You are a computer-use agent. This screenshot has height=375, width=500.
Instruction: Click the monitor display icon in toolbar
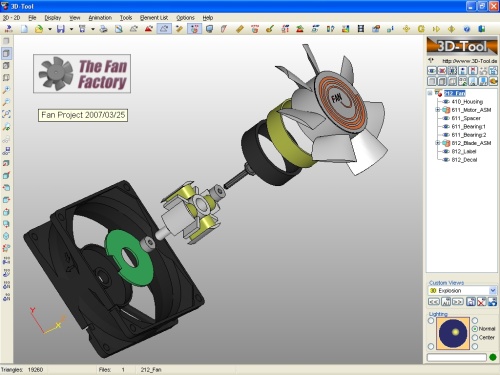(209, 29)
